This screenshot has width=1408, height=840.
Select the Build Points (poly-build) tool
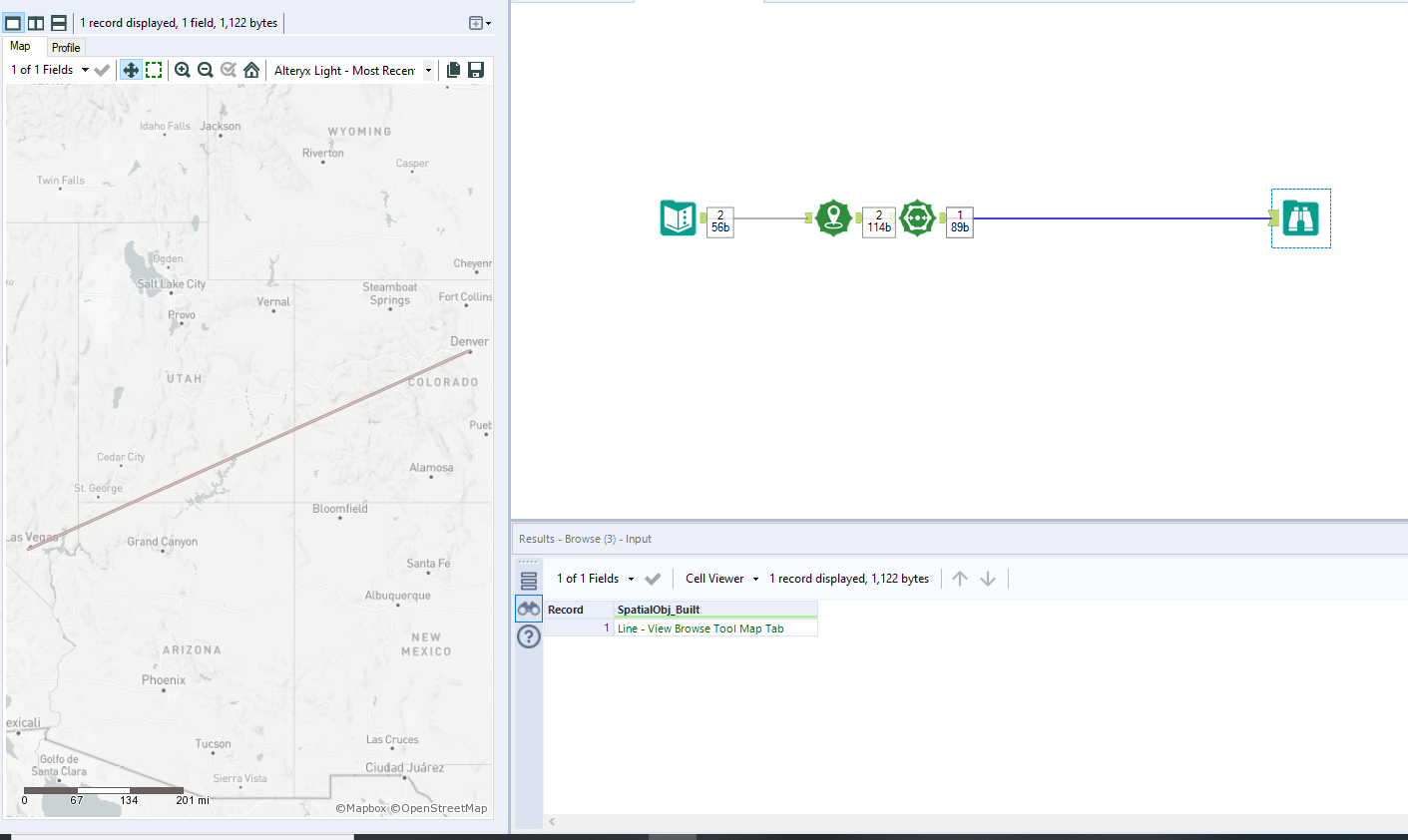click(x=917, y=217)
